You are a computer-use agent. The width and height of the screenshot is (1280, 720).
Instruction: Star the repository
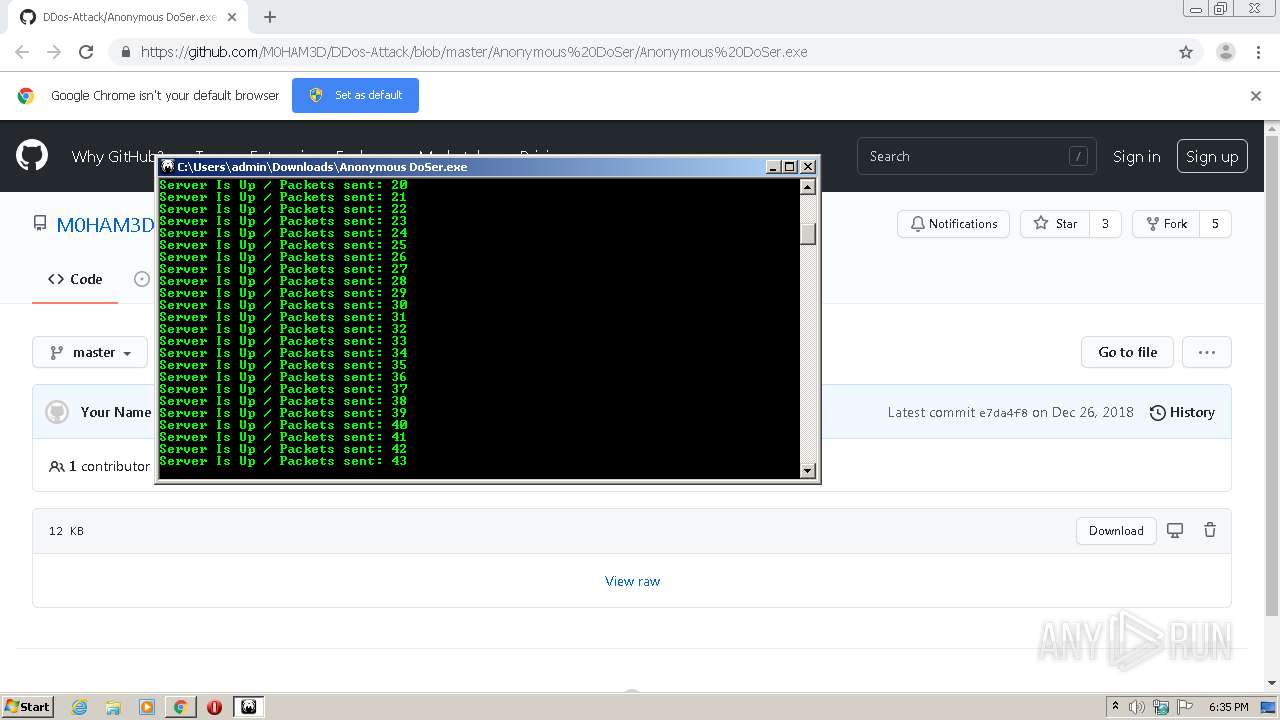(x=1055, y=224)
